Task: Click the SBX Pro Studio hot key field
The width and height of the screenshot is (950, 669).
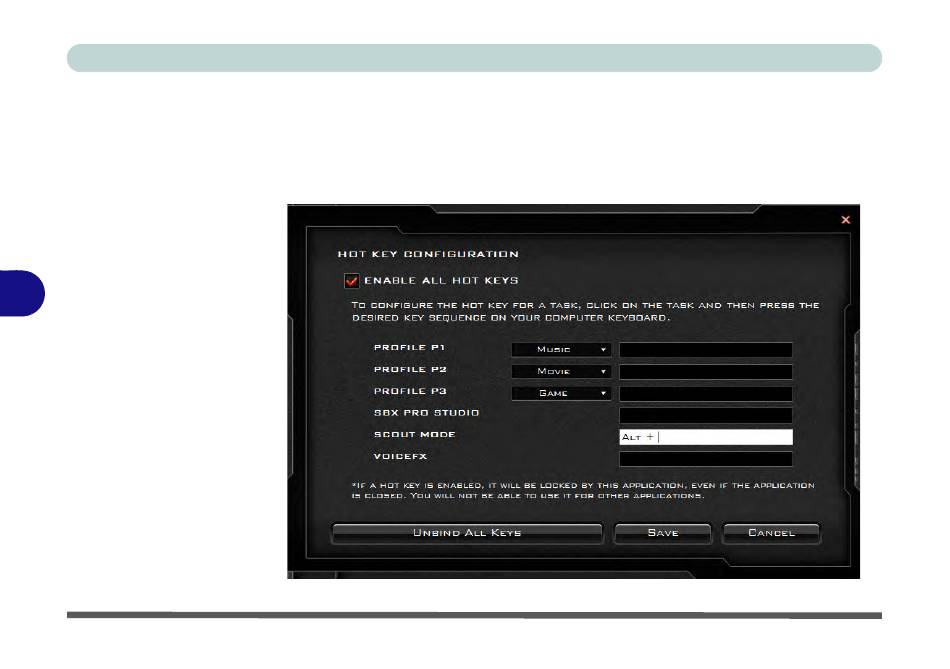Action: (706, 415)
